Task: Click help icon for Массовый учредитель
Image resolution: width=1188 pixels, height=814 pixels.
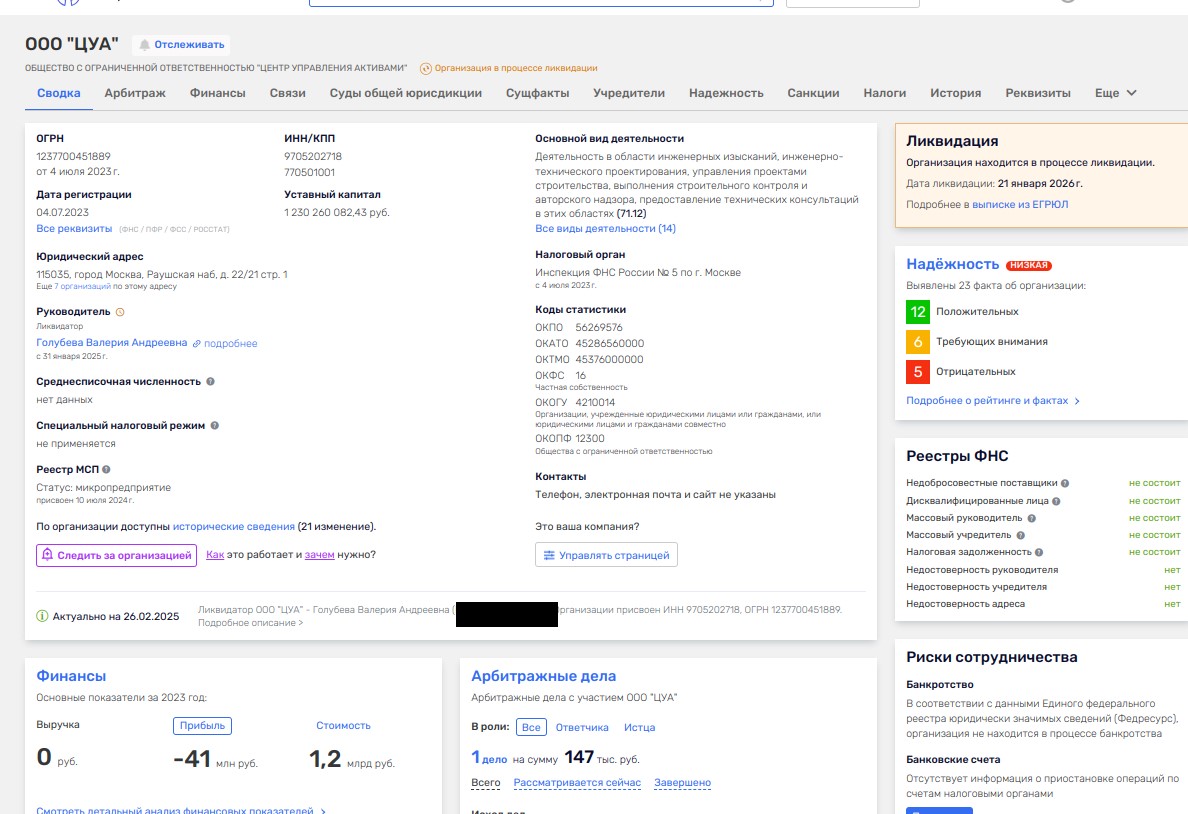Action: pyautogui.click(x=1021, y=535)
